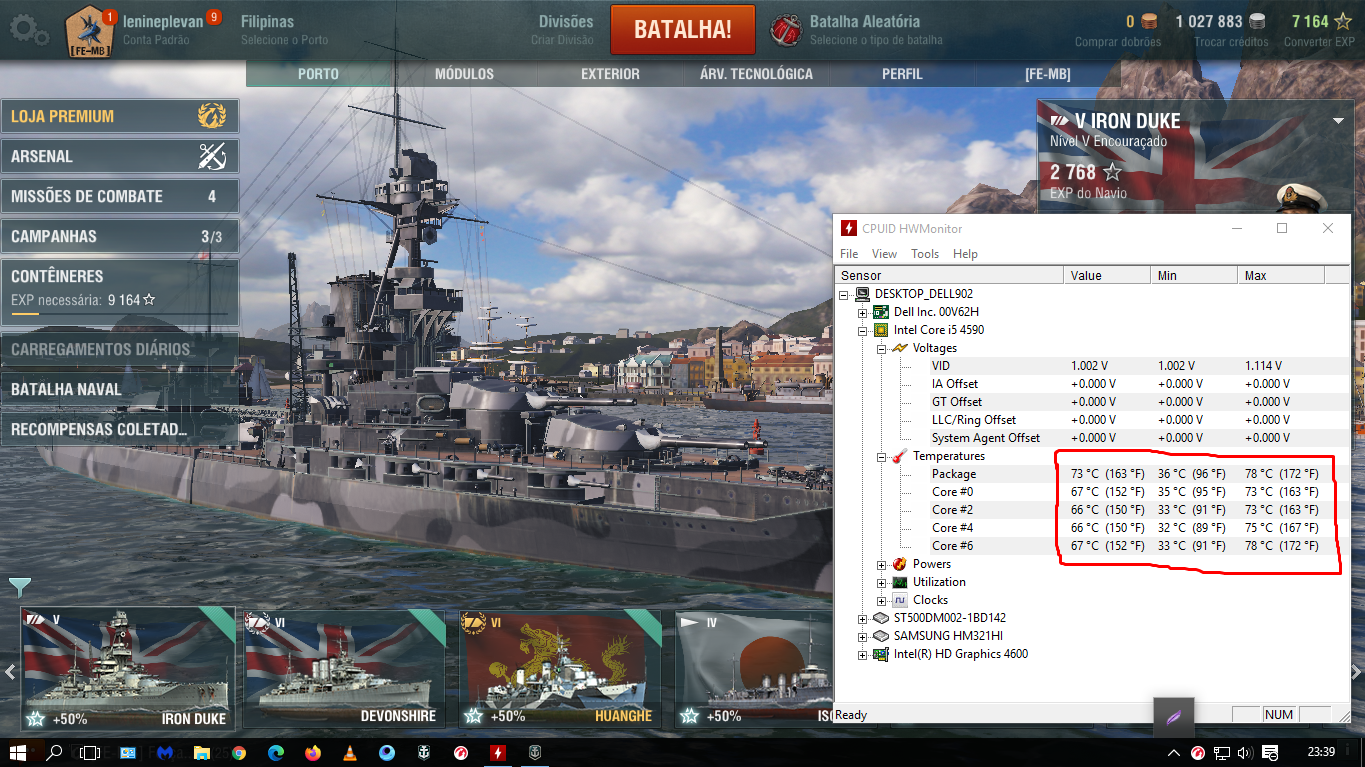Viewport: 1365px width, 767px height.
Task: Launch Firefox from taskbar
Action: coord(313,752)
